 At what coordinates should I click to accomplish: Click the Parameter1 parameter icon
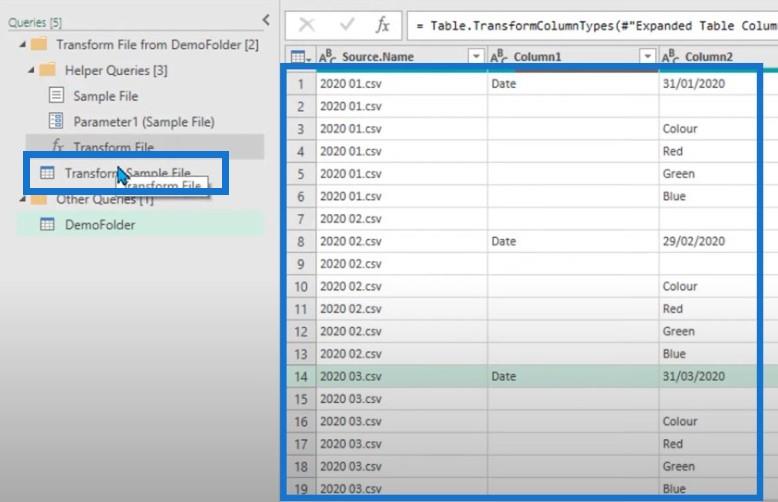[56, 121]
